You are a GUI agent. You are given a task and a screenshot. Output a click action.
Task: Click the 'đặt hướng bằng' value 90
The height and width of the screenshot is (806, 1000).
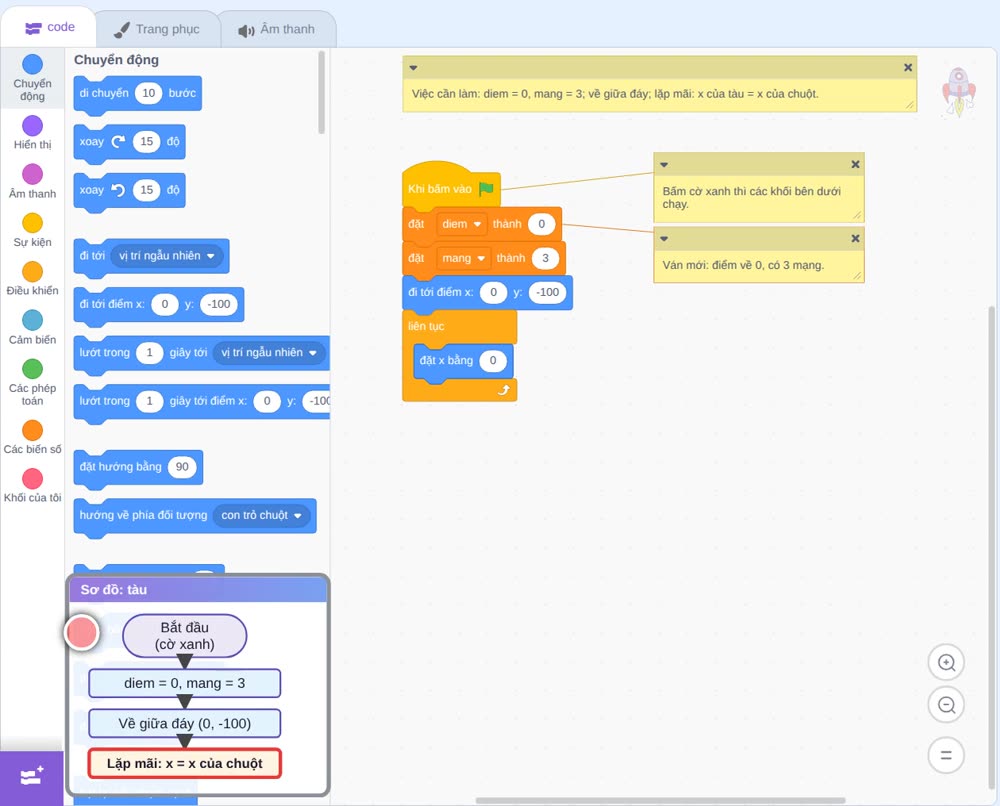click(182, 467)
